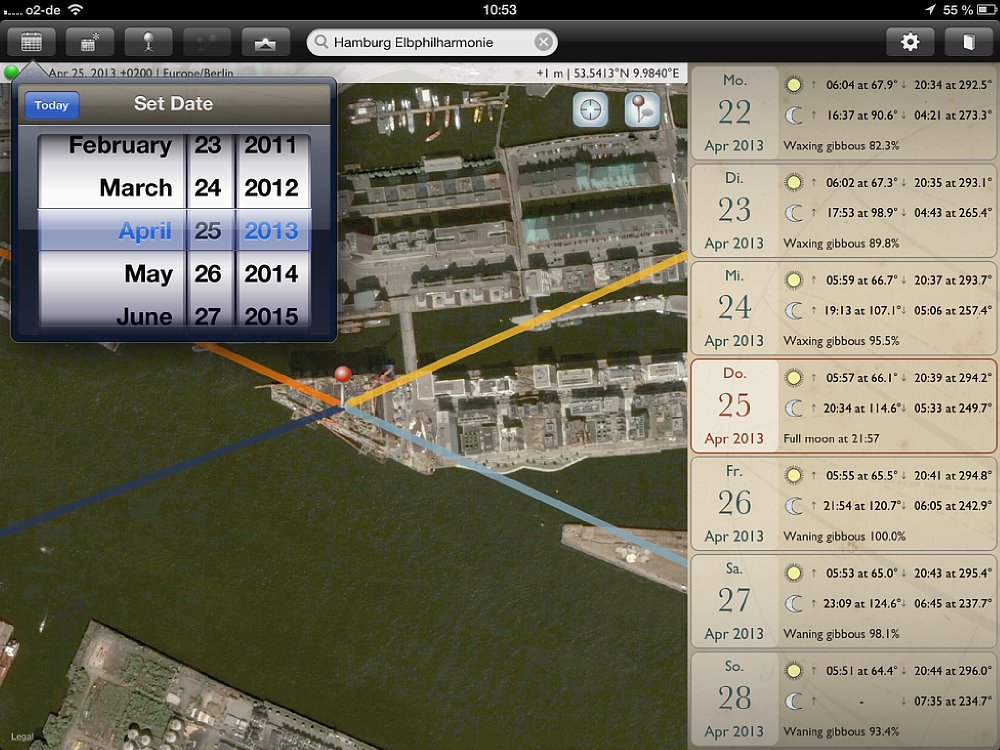Tap the calendar date picker icon
The image size is (1000, 750).
coord(31,42)
